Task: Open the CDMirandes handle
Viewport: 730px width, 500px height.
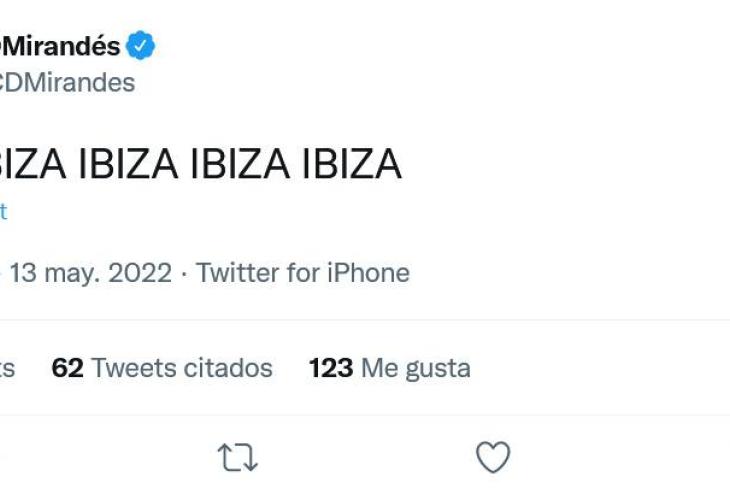Action: (67, 82)
